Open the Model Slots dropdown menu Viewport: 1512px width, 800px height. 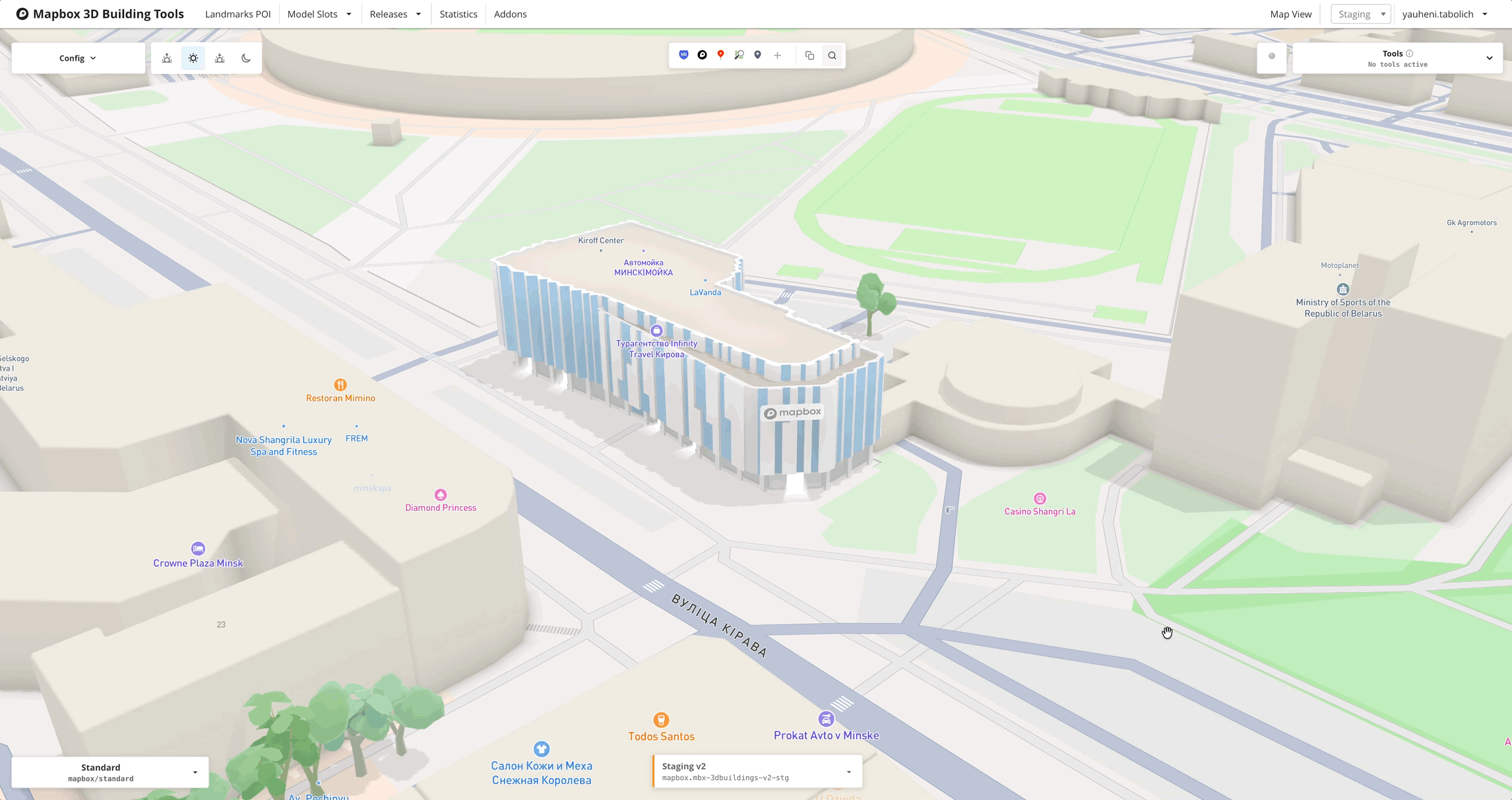point(319,14)
